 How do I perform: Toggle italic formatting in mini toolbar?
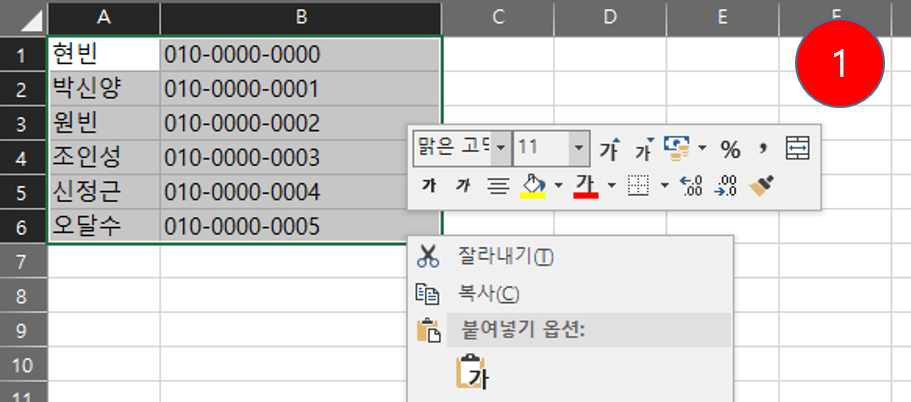pyautogui.click(x=462, y=185)
